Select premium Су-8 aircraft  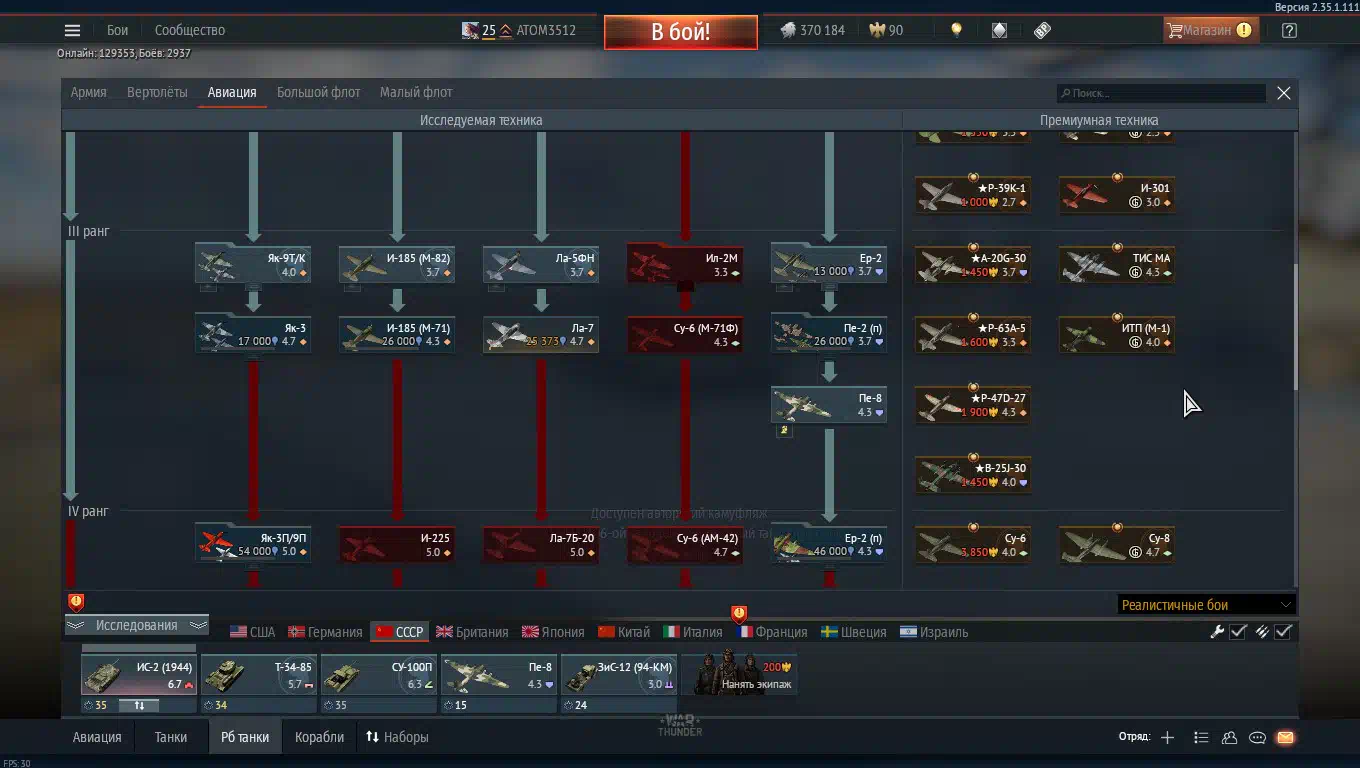(x=1117, y=544)
